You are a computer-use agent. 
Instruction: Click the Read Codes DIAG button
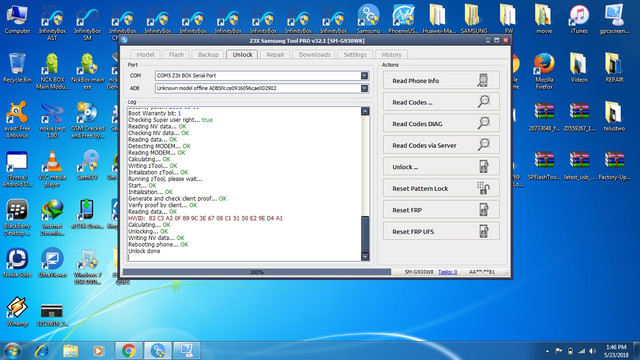pos(441,124)
